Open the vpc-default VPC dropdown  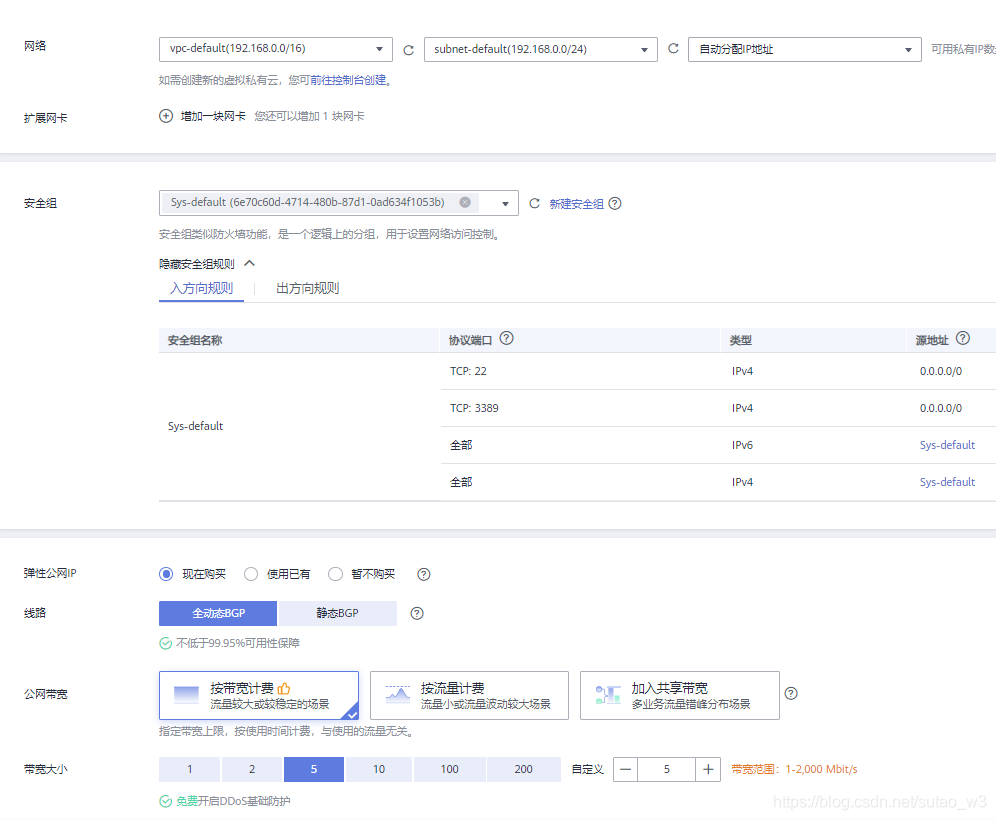(276, 49)
